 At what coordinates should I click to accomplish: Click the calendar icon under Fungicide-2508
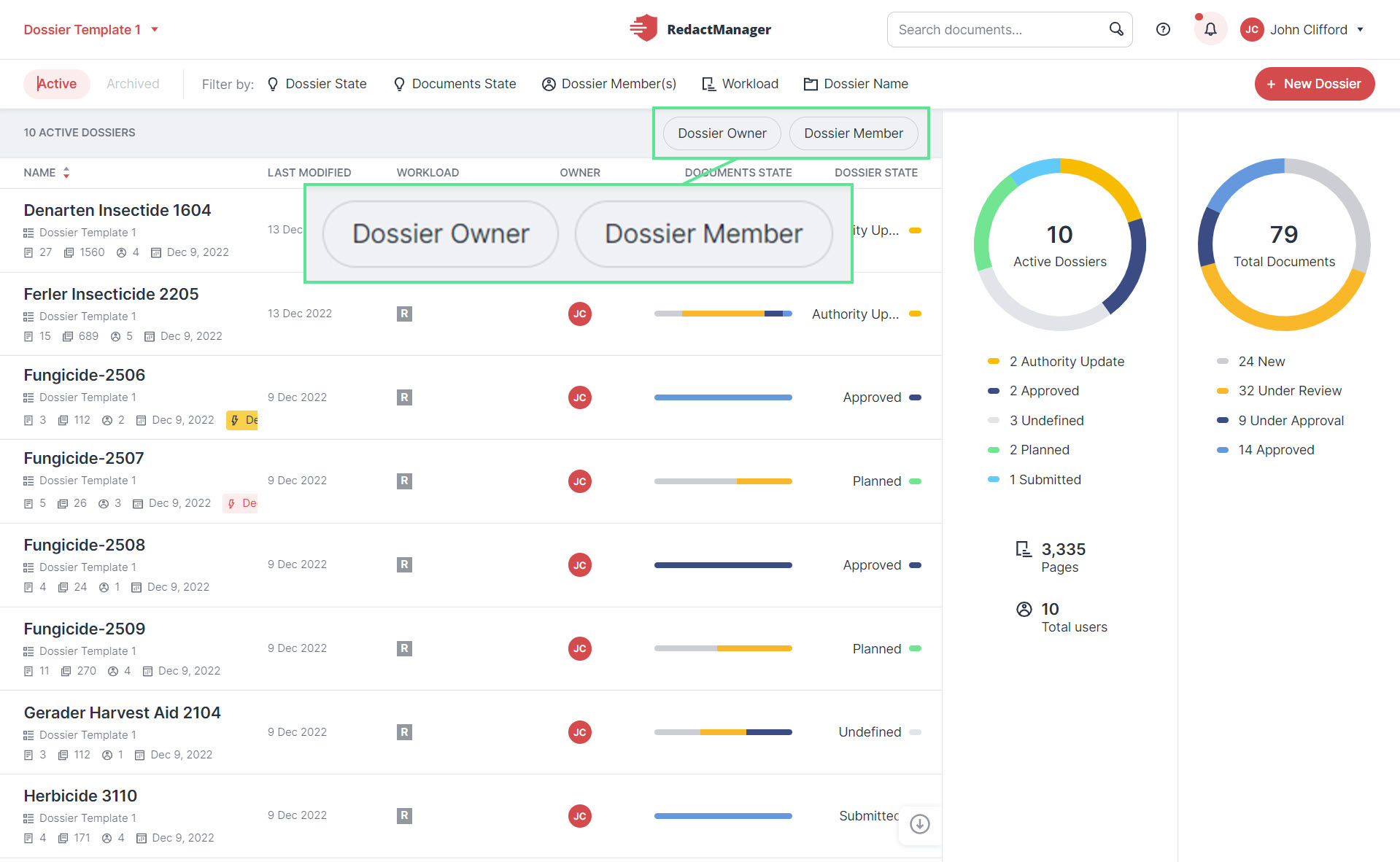click(136, 587)
